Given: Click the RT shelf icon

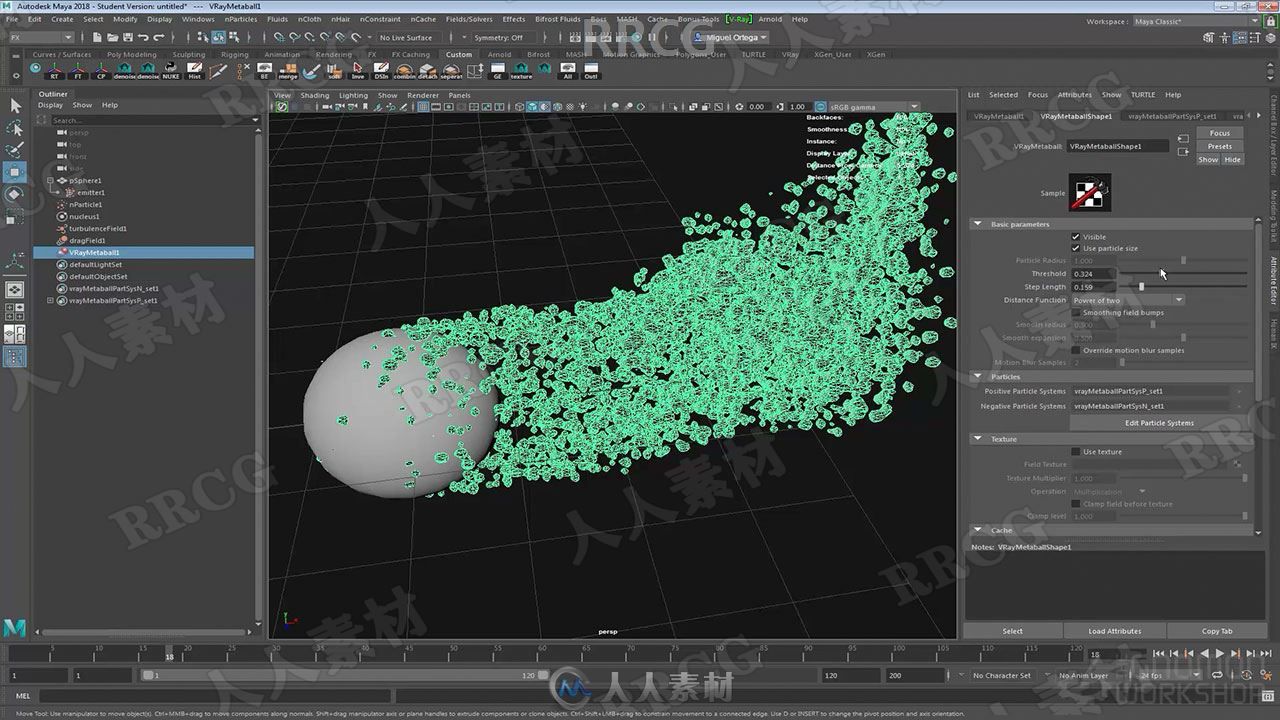Looking at the screenshot, I should 55,71.
